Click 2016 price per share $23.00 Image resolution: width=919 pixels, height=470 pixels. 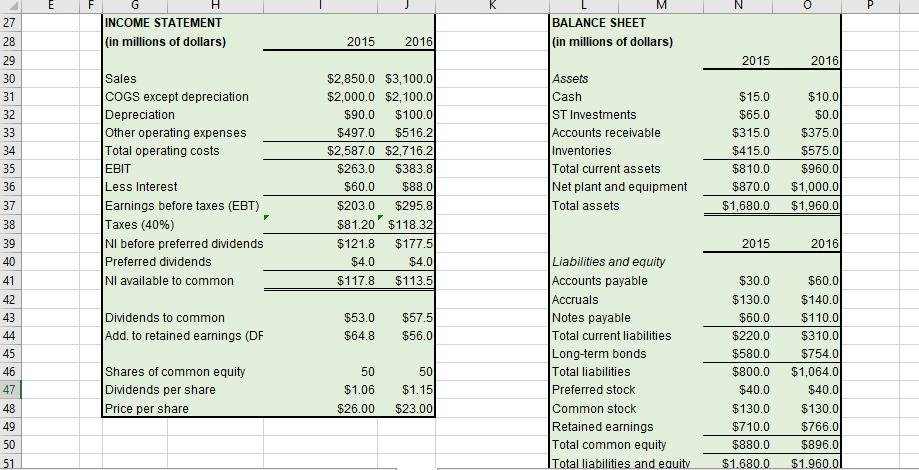pos(414,408)
